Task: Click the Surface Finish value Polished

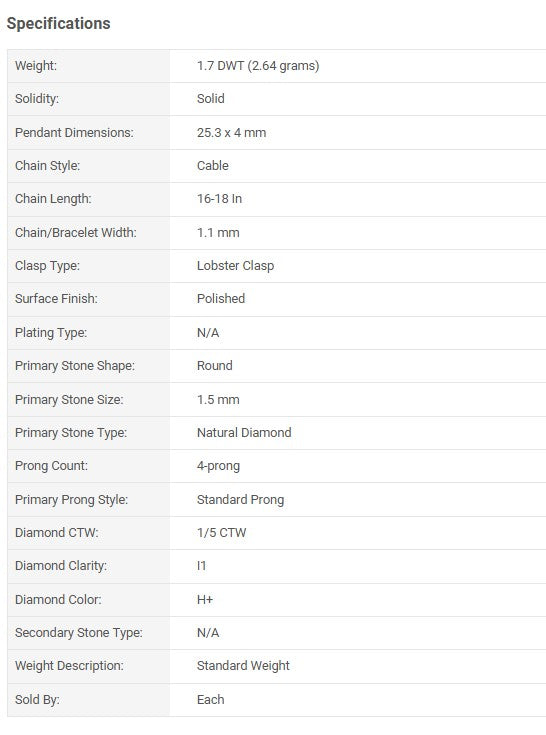Action: [221, 299]
